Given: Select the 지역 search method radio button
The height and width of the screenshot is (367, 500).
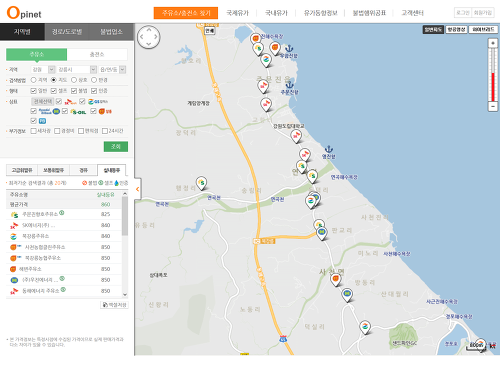Looking at the screenshot, I should tap(33, 80).
